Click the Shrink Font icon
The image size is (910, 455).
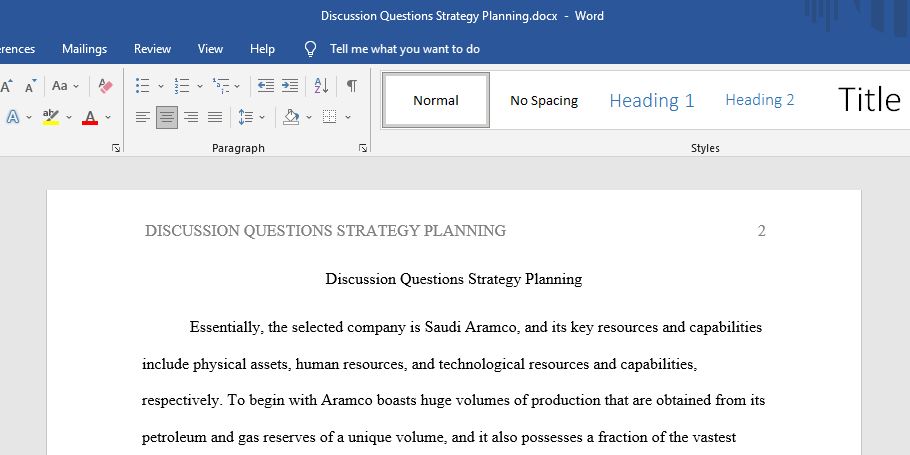coord(31,86)
